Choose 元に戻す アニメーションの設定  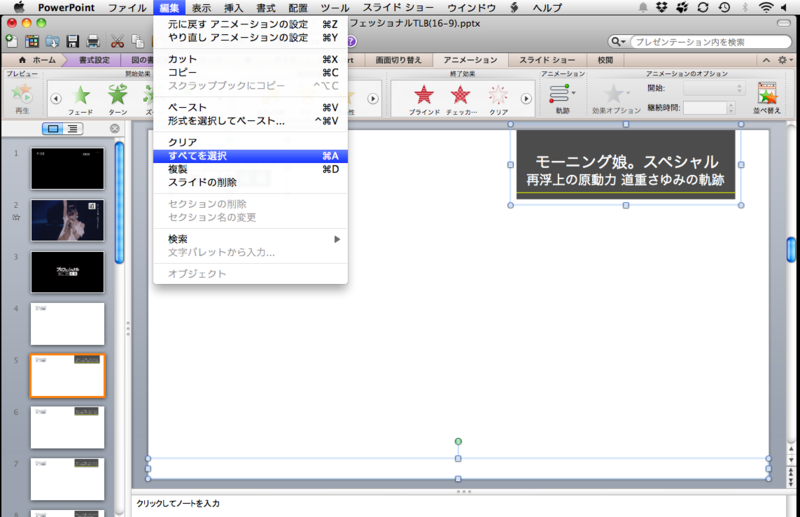pos(251,24)
